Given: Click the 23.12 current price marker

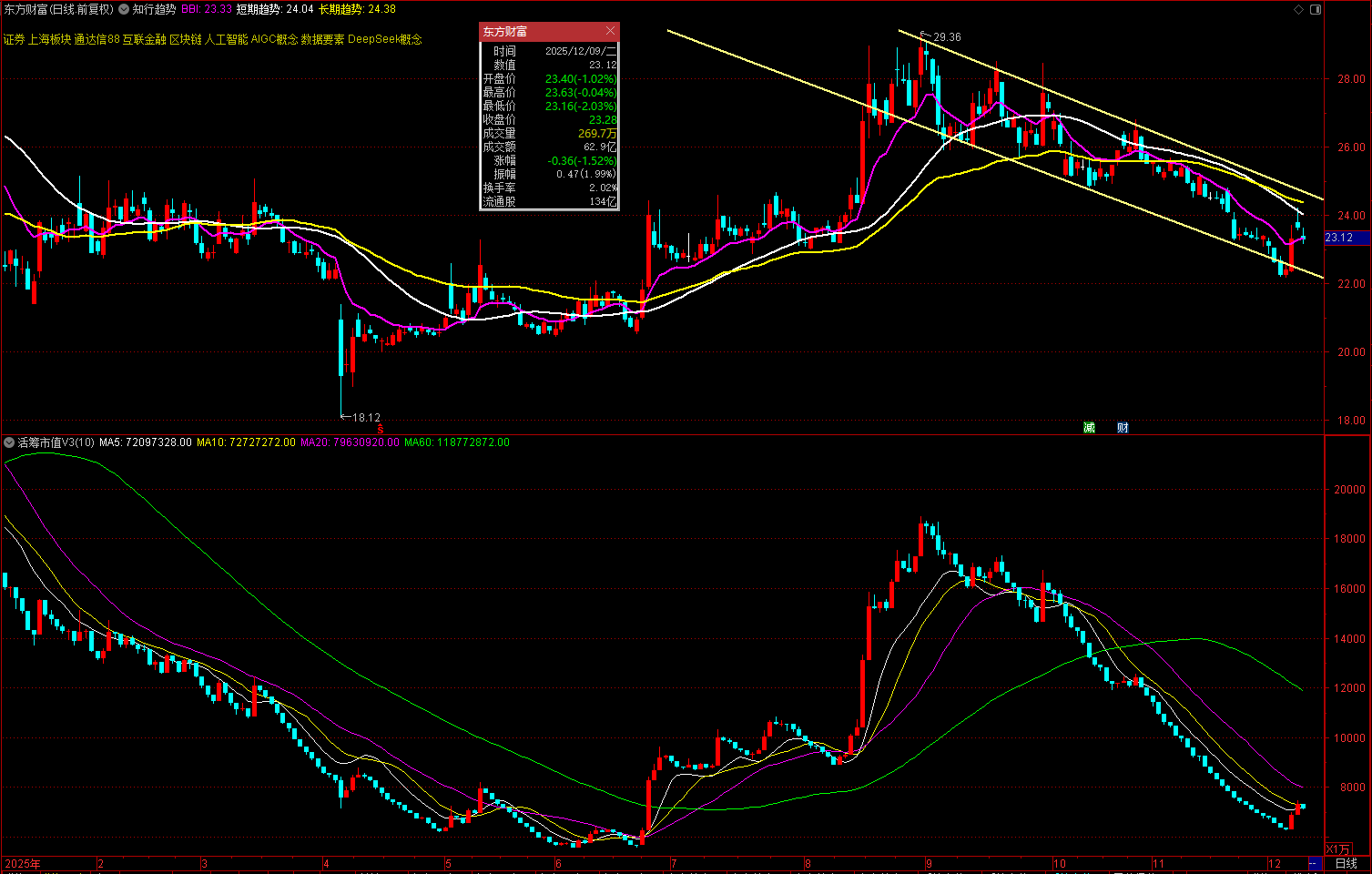Looking at the screenshot, I should [x=1339, y=238].
